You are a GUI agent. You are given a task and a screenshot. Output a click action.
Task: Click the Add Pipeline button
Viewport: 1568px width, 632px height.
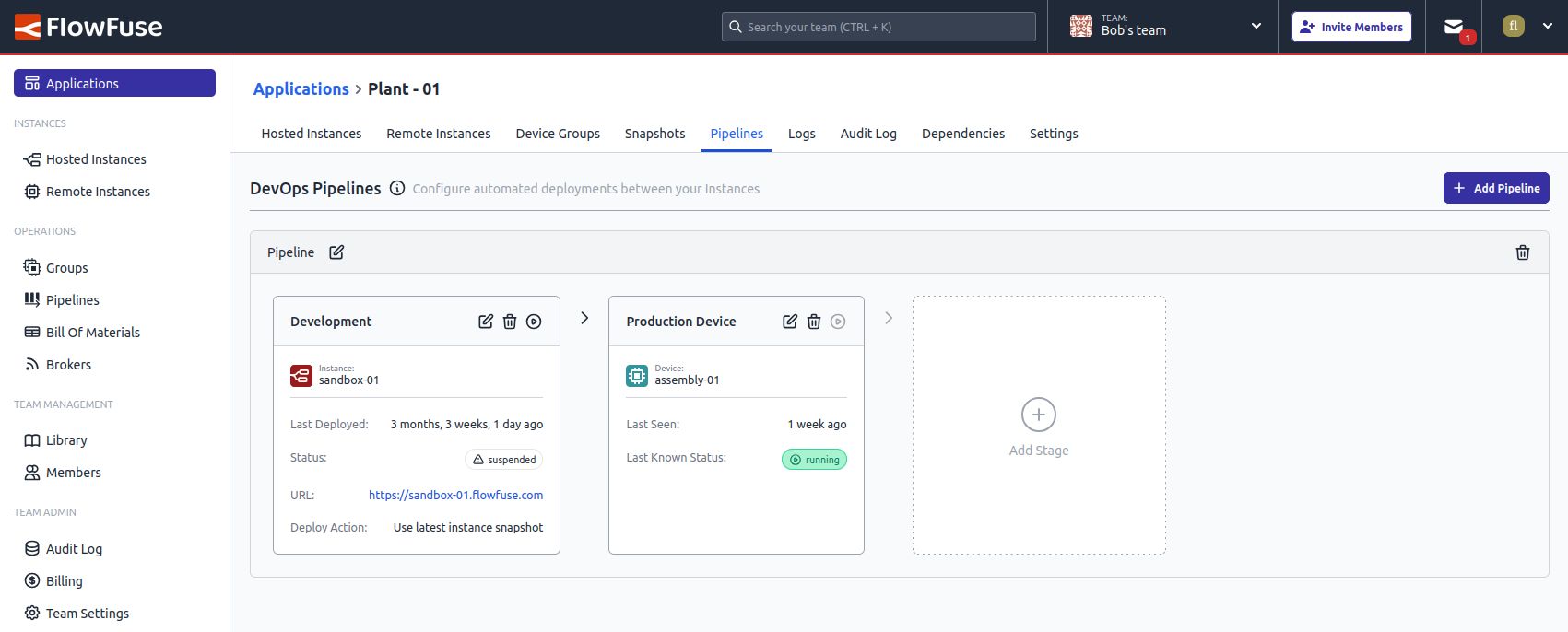pyautogui.click(x=1496, y=188)
